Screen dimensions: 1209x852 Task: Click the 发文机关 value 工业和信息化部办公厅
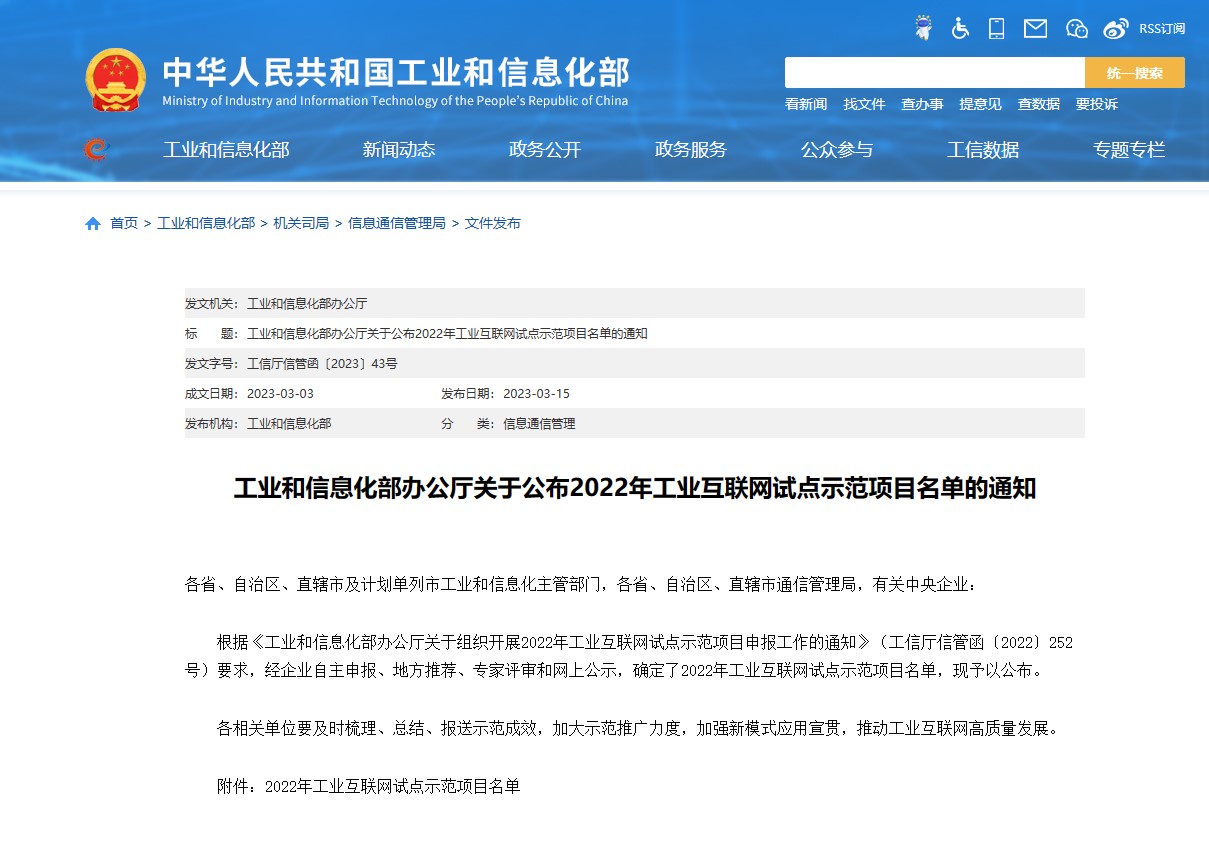coord(307,303)
